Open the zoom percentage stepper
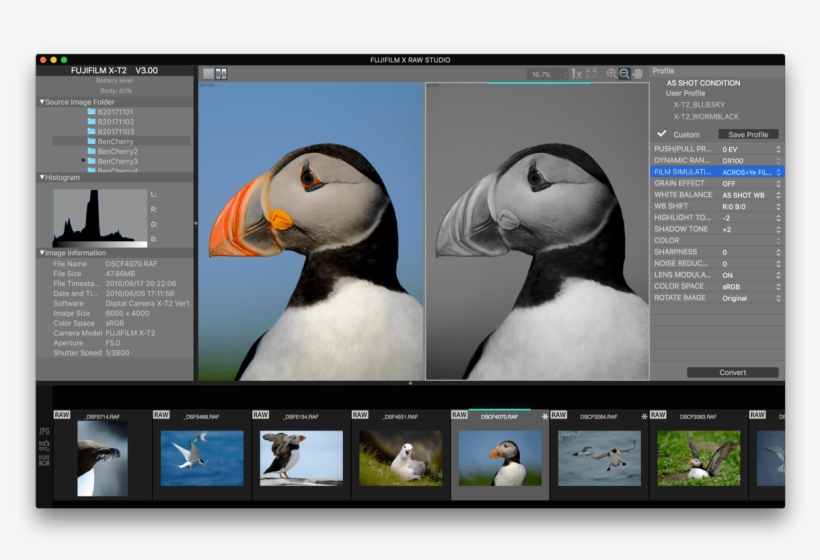The image size is (820, 560). pos(565,74)
